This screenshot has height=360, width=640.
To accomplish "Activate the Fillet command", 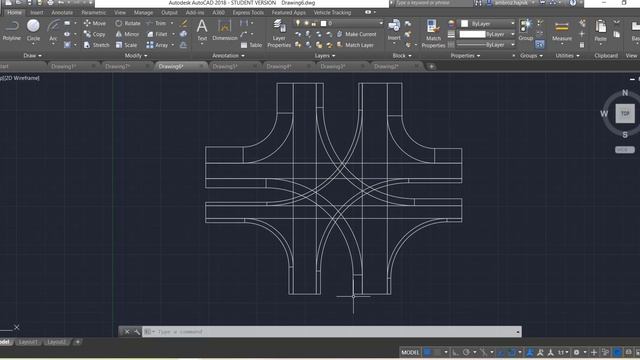I will coord(157,34).
